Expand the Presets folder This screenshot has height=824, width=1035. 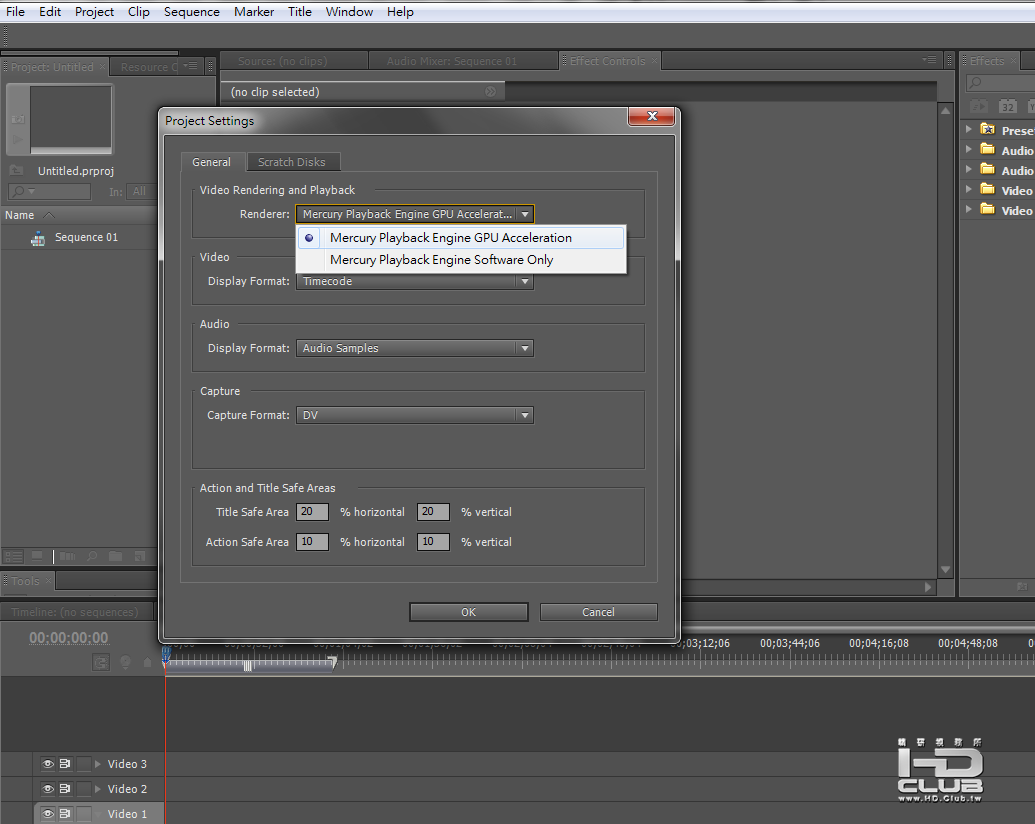pyautogui.click(x=968, y=129)
